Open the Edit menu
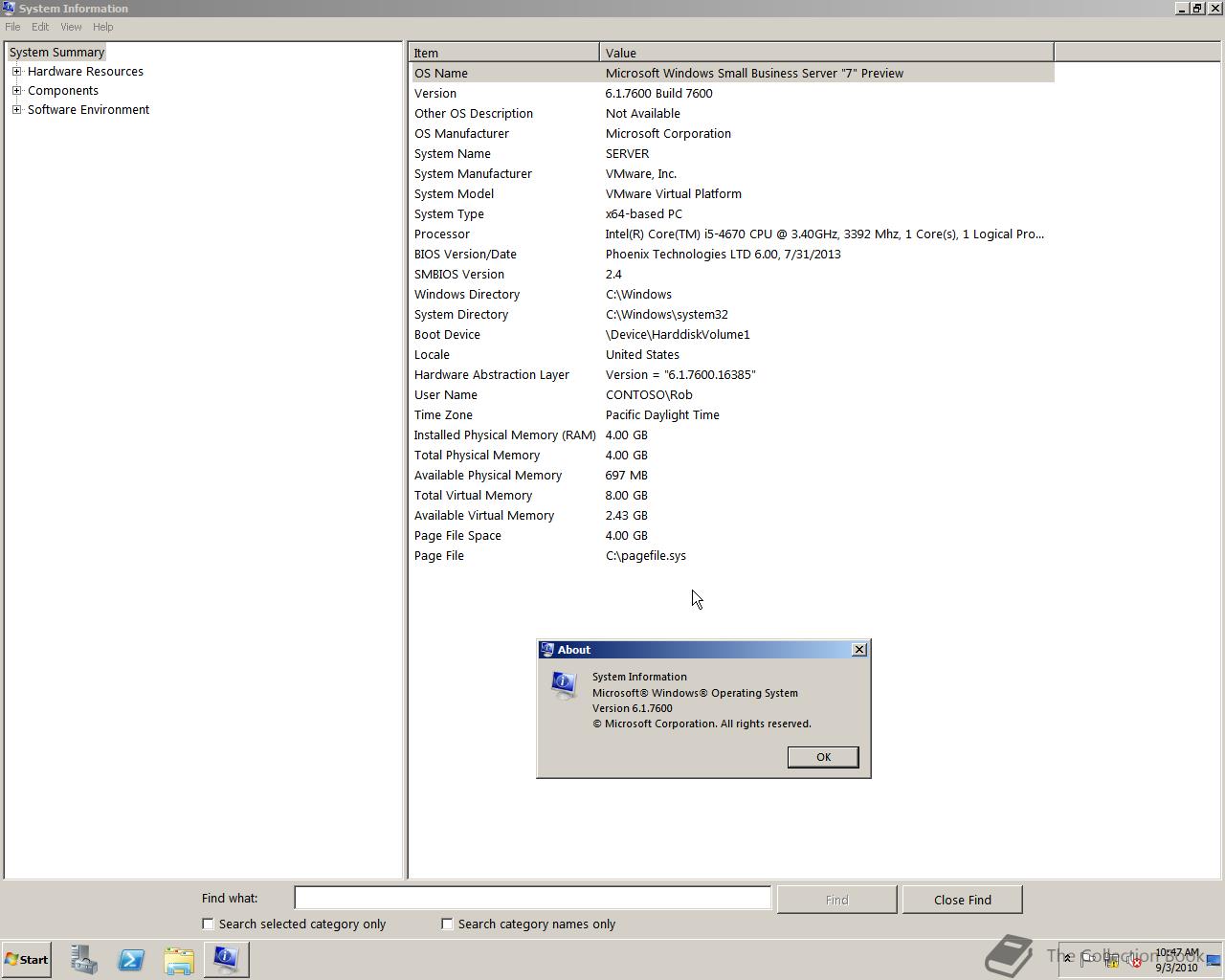This screenshot has width=1225, height=980. click(40, 27)
